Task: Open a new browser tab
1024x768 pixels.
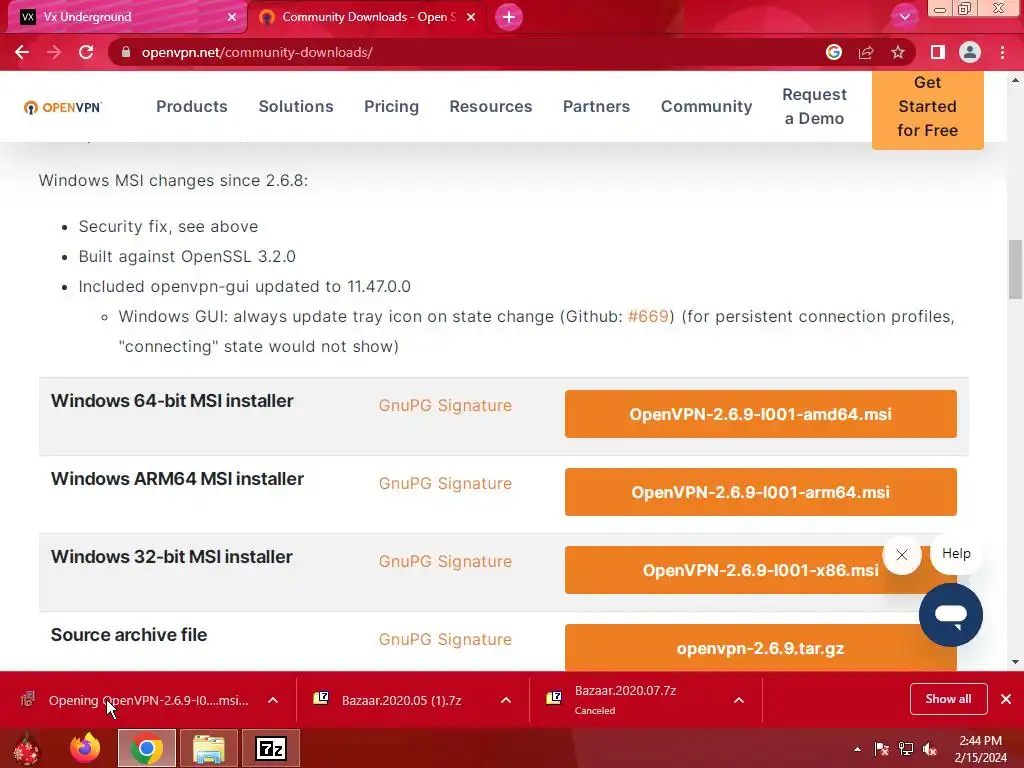Action: point(509,17)
